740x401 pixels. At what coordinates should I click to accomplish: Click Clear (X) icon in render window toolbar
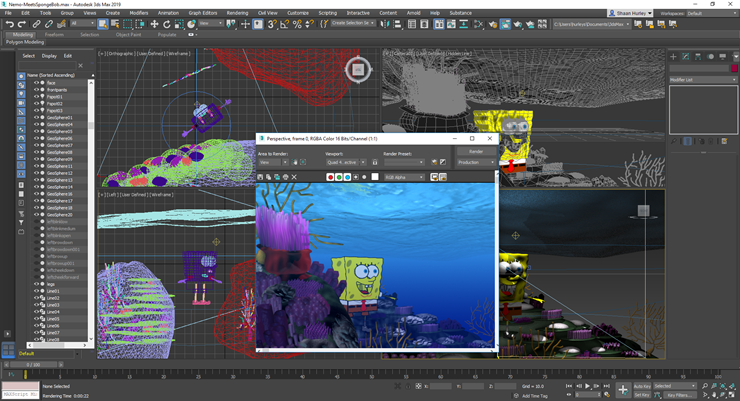coord(294,177)
